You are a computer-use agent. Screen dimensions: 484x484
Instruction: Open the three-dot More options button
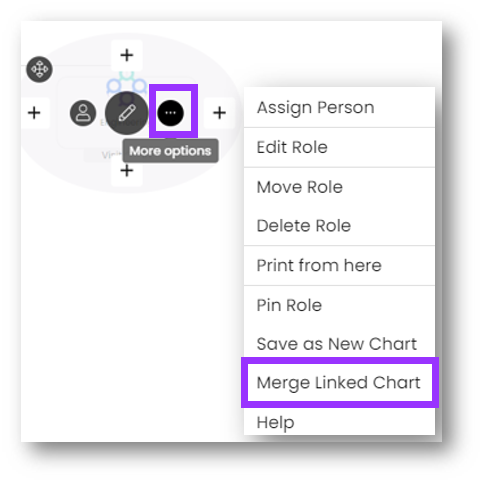[x=170, y=113]
